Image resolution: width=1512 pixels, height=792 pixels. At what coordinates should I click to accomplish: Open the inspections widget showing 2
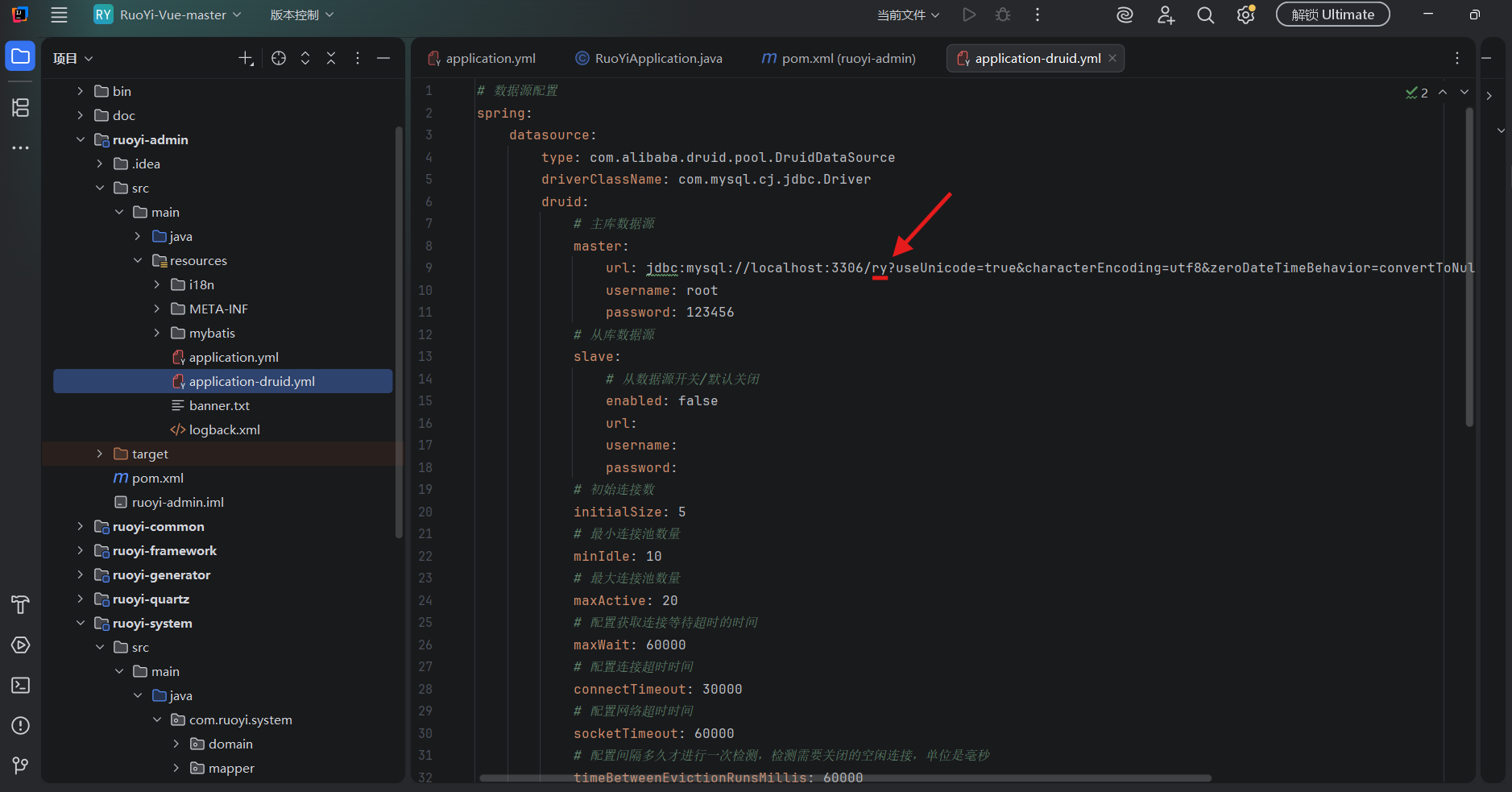point(1417,93)
